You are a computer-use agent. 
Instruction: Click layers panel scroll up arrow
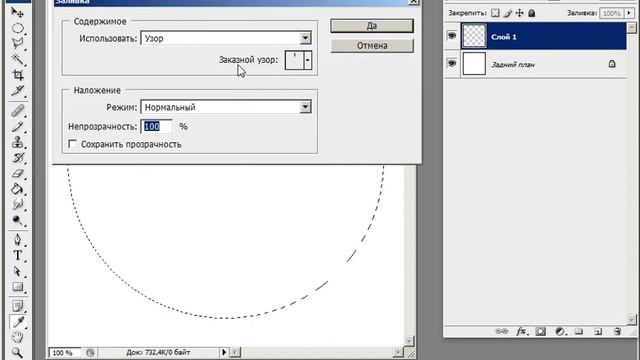tap(631, 28)
